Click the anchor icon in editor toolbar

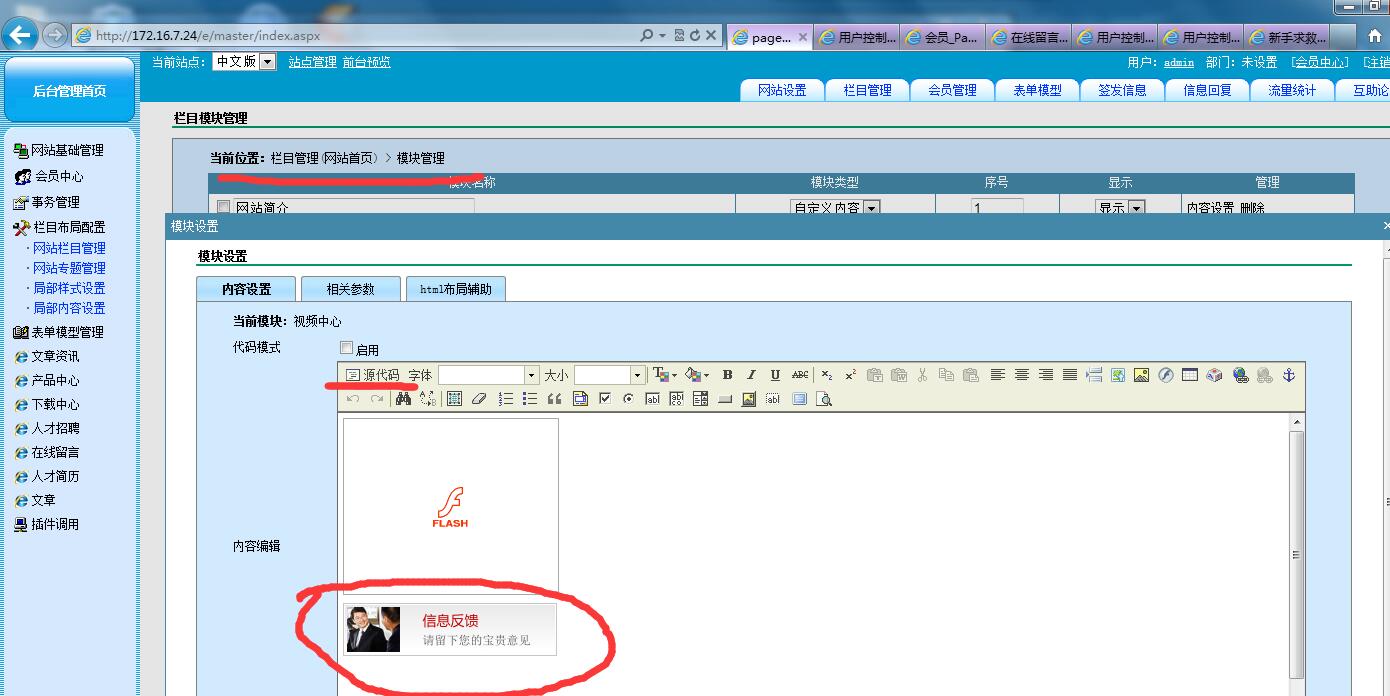pos(1289,375)
